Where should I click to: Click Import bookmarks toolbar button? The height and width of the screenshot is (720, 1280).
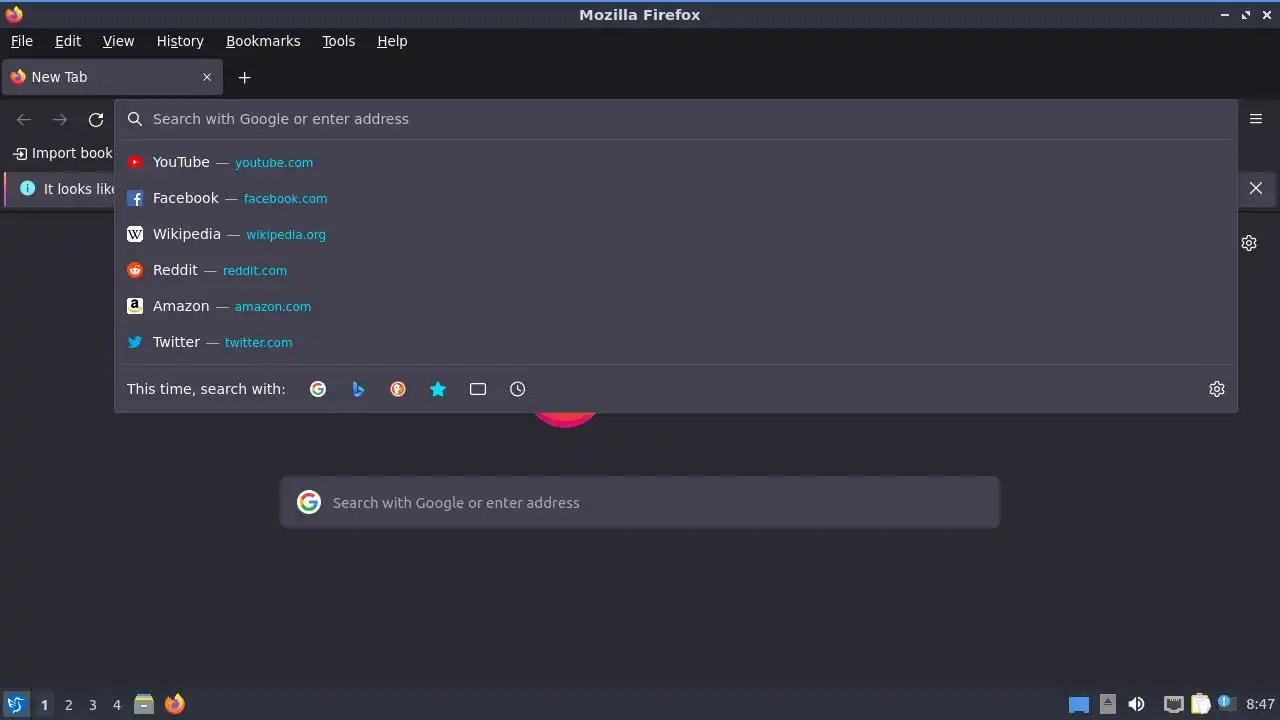pos(63,153)
